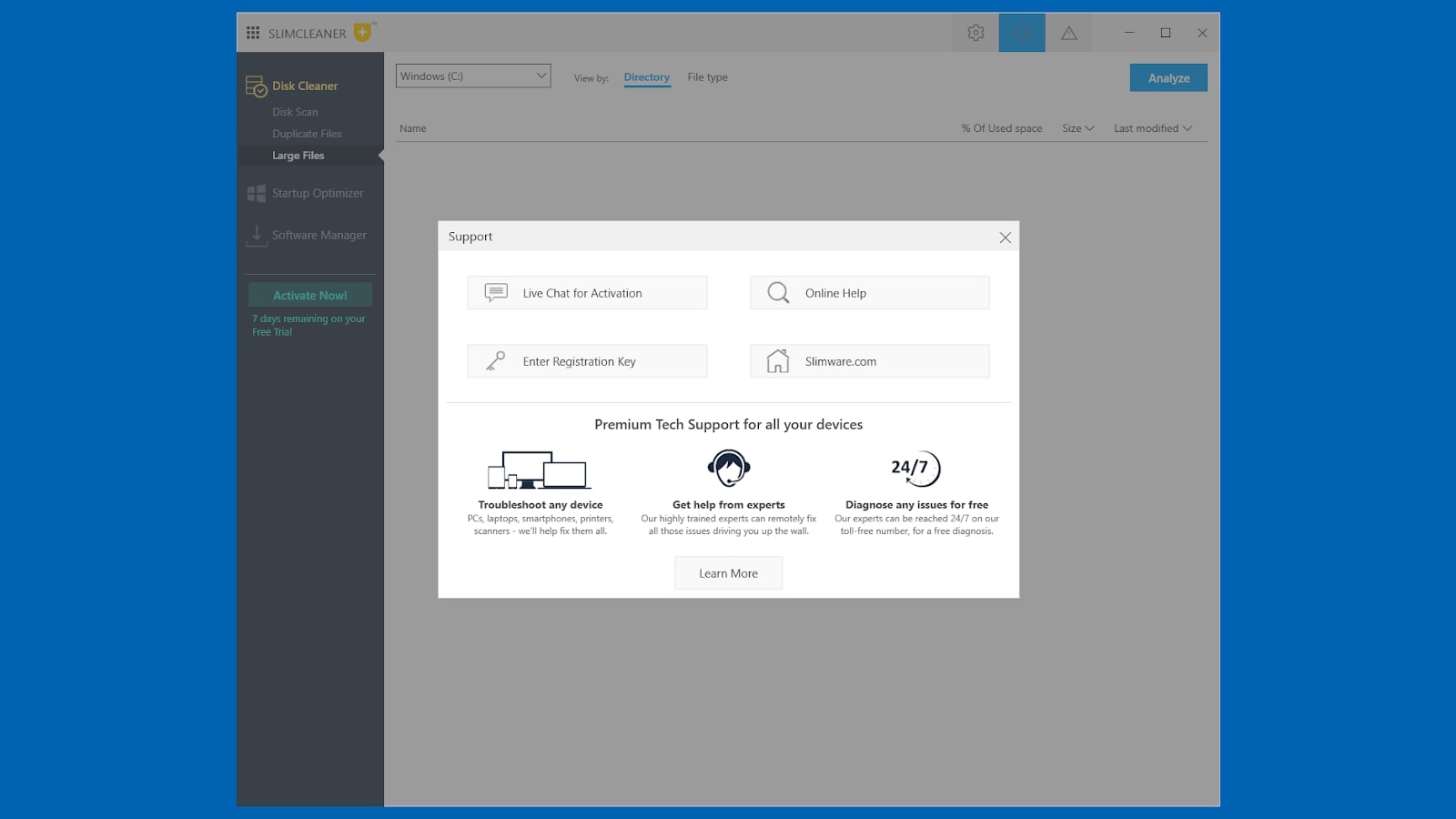Image resolution: width=1456 pixels, height=819 pixels.
Task: Switch view to File type tab
Action: pyautogui.click(x=707, y=77)
